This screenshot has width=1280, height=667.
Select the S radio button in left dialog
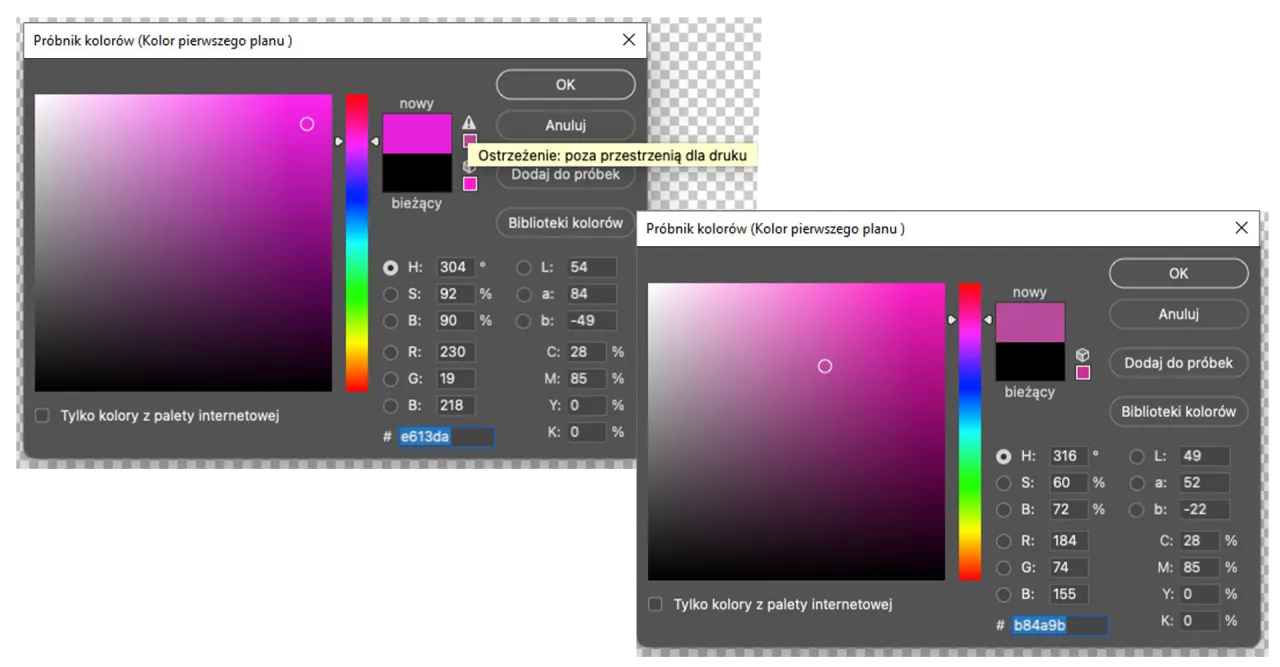[x=390, y=294]
